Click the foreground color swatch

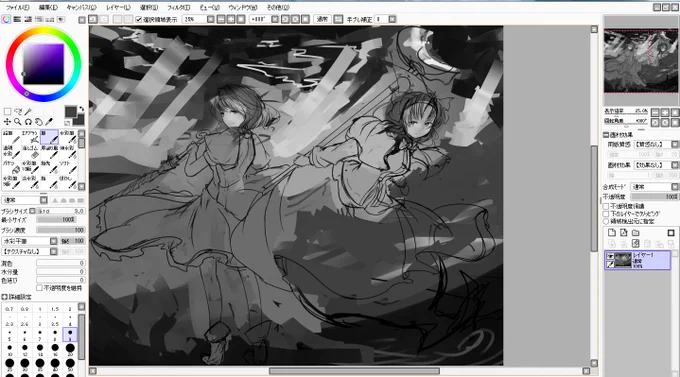point(70,112)
